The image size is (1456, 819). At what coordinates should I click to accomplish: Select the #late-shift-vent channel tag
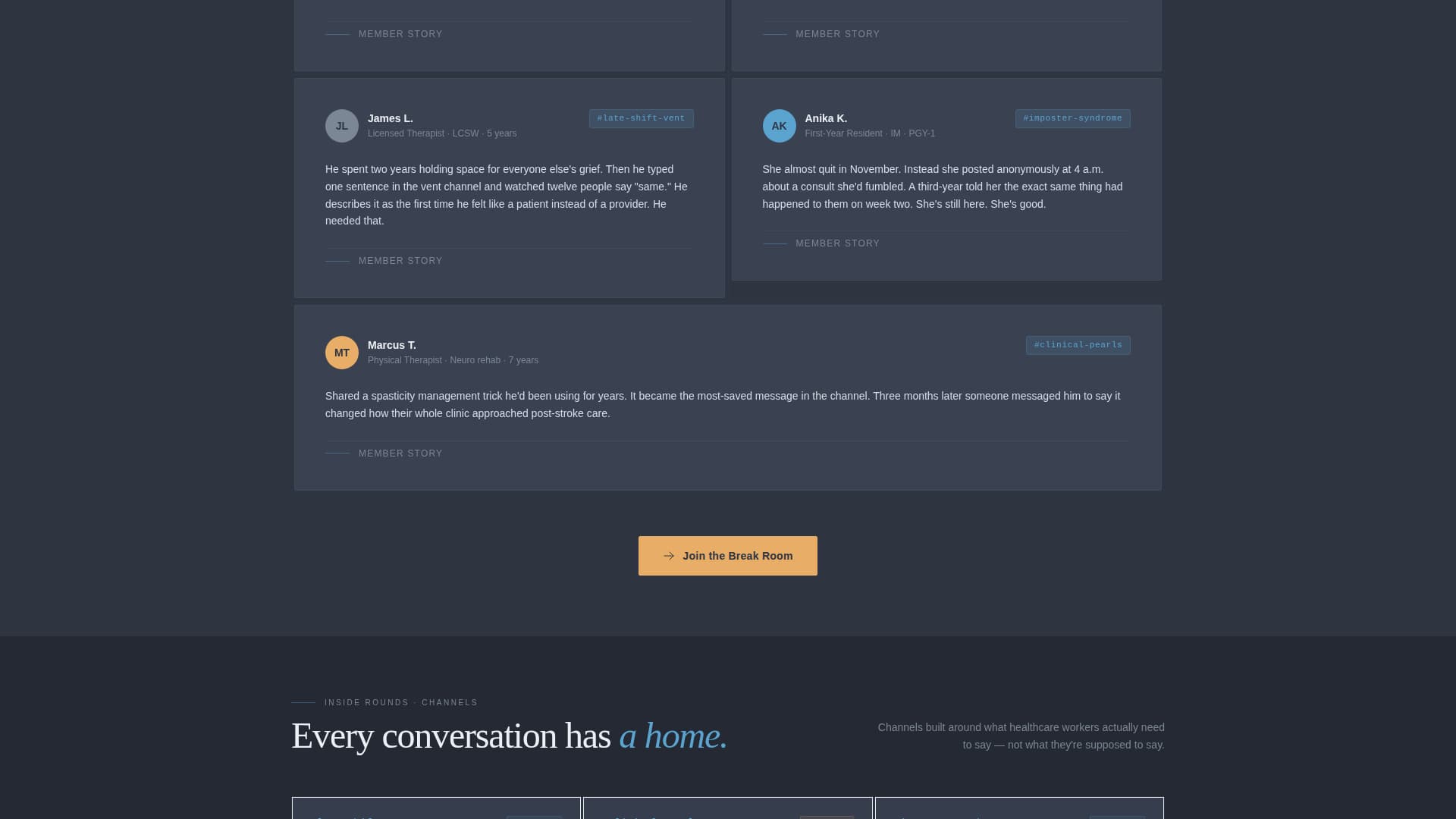pos(641,118)
